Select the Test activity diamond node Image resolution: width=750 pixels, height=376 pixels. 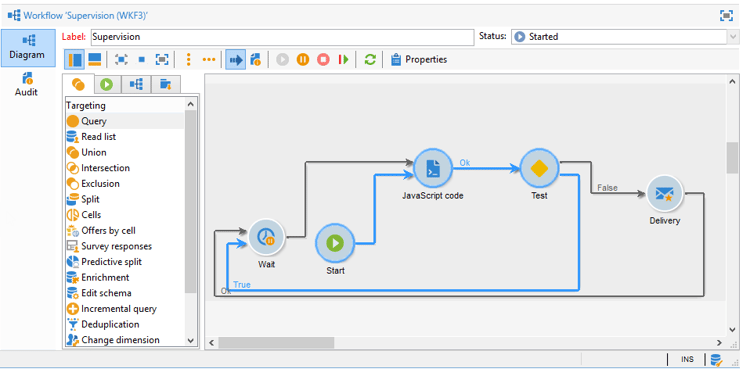(539, 168)
